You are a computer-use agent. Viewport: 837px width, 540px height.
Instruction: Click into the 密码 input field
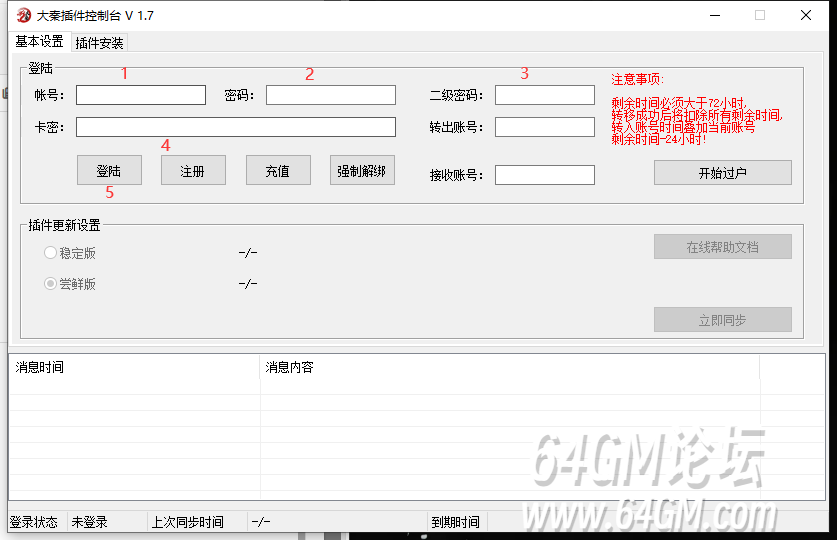(331, 95)
